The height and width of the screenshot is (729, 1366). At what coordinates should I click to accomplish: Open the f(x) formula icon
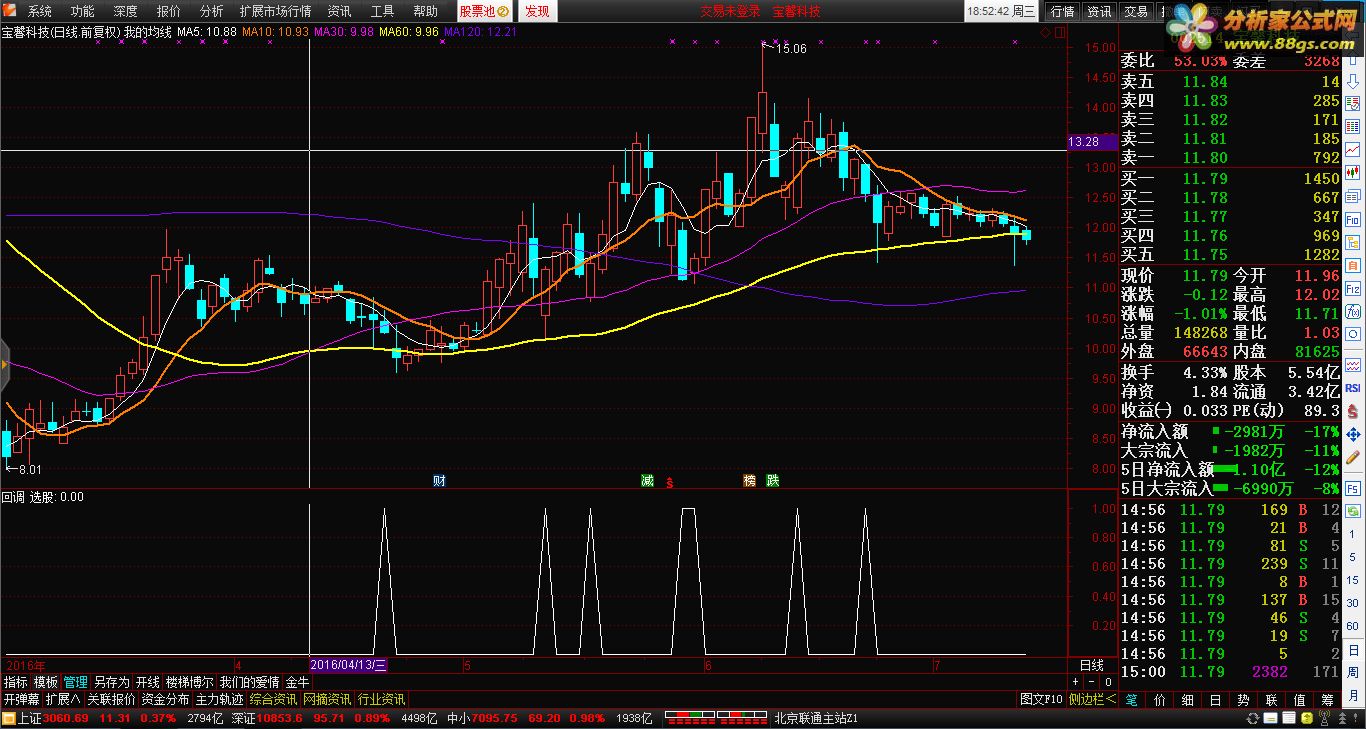(x=1353, y=311)
